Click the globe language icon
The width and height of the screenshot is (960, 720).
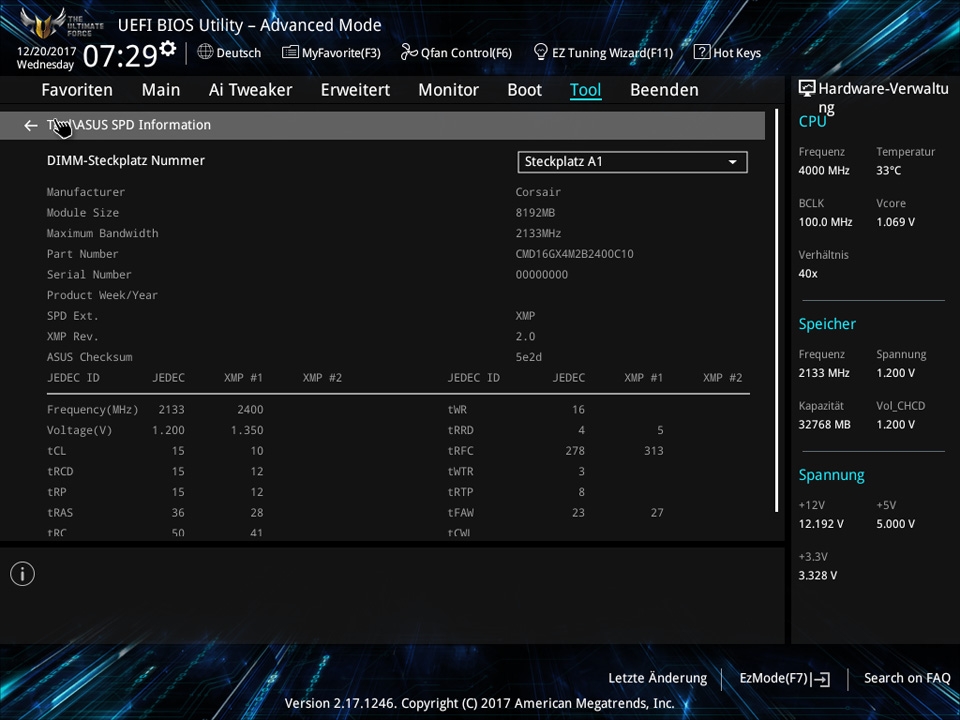(205, 52)
